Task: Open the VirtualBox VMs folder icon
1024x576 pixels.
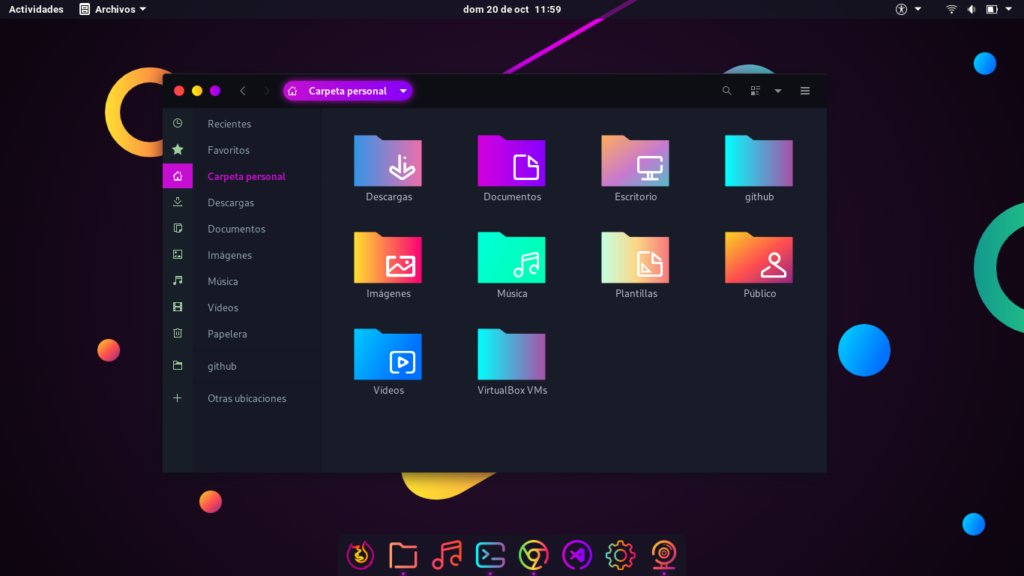Action: tap(511, 354)
